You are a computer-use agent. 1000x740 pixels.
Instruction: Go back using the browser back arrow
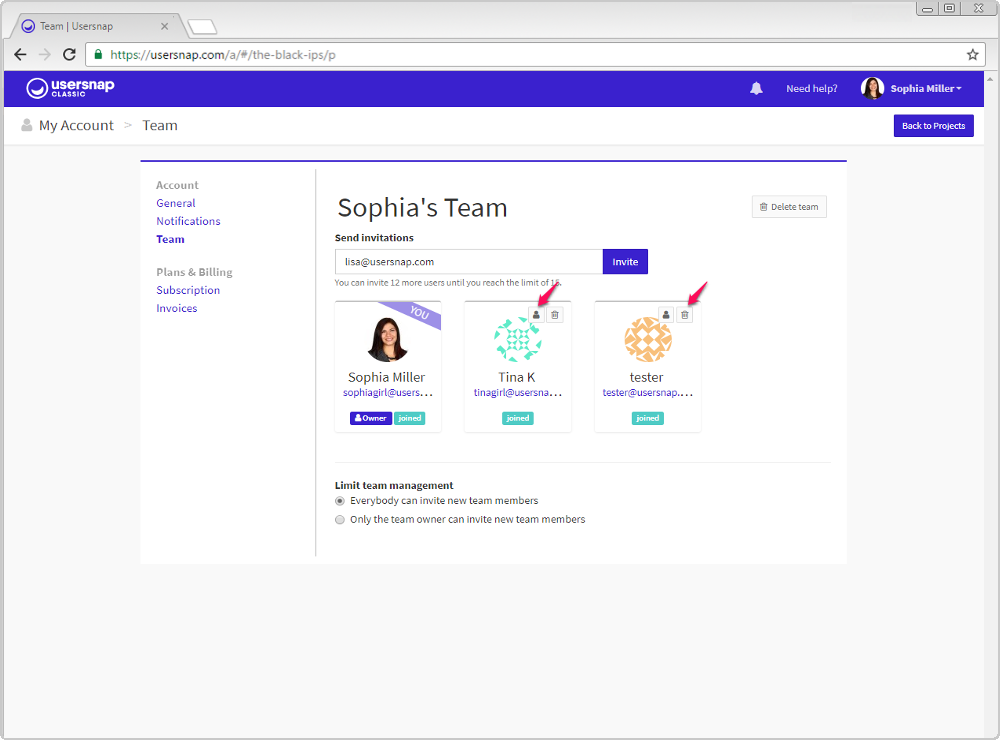click(x=20, y=55)
